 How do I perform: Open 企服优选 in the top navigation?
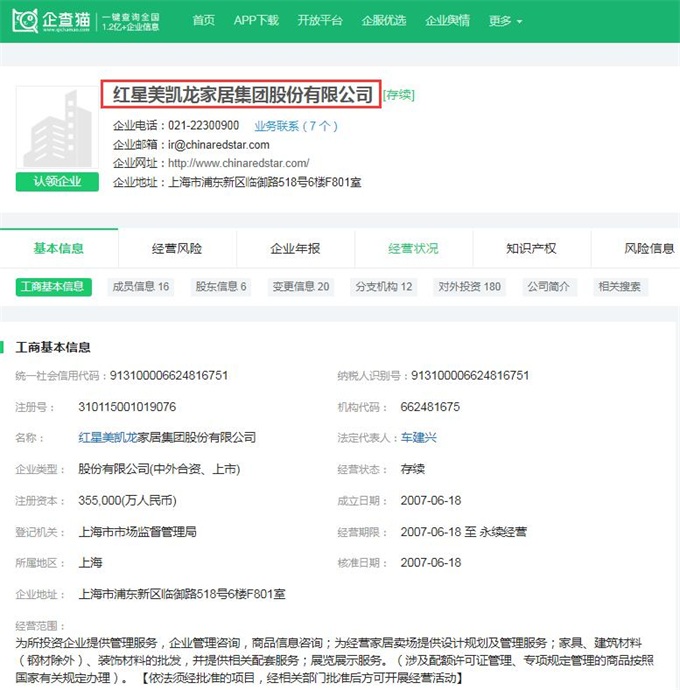click(x=384, y=20)
